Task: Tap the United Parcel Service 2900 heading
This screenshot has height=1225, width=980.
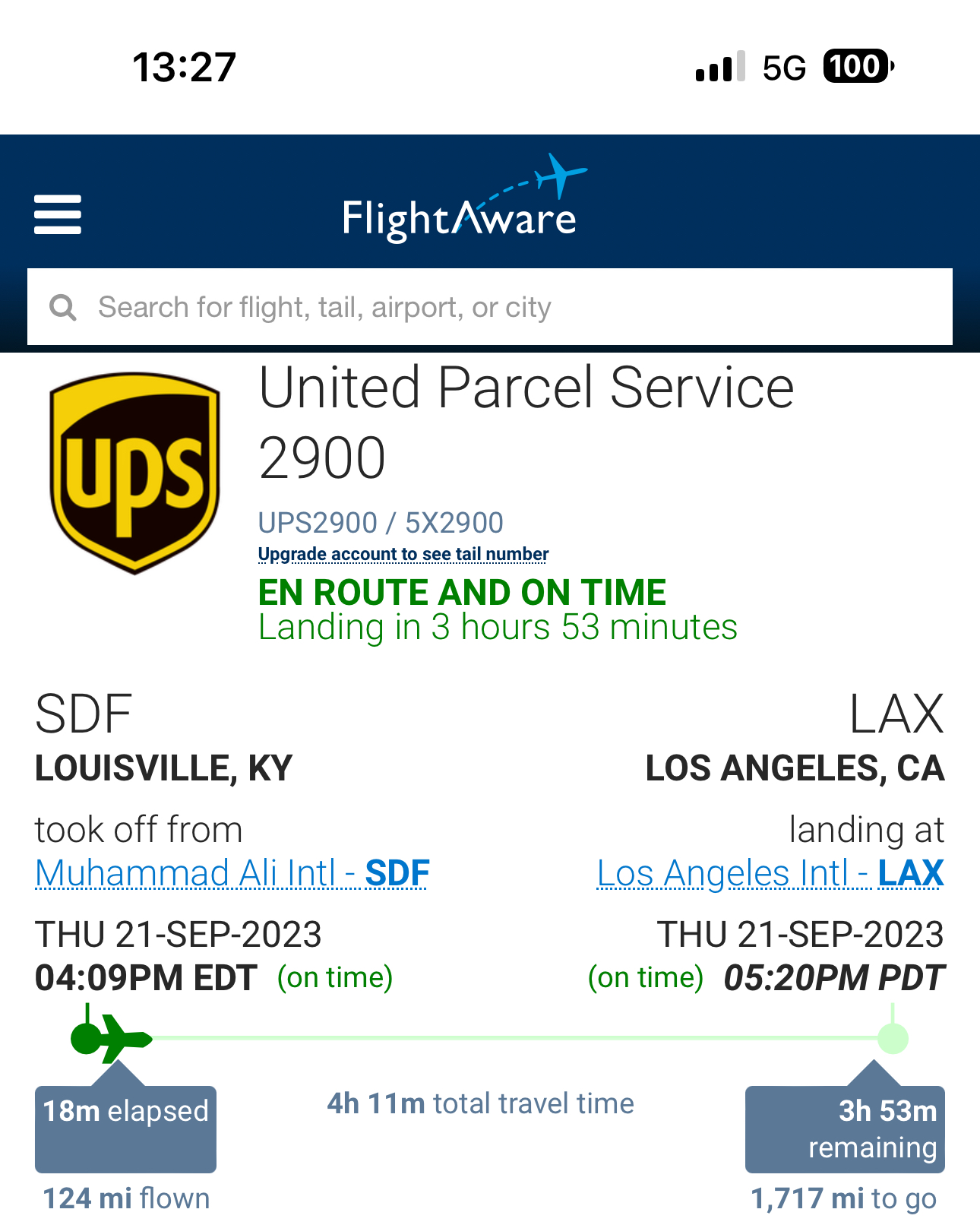Action: click(x=526, y=422)
